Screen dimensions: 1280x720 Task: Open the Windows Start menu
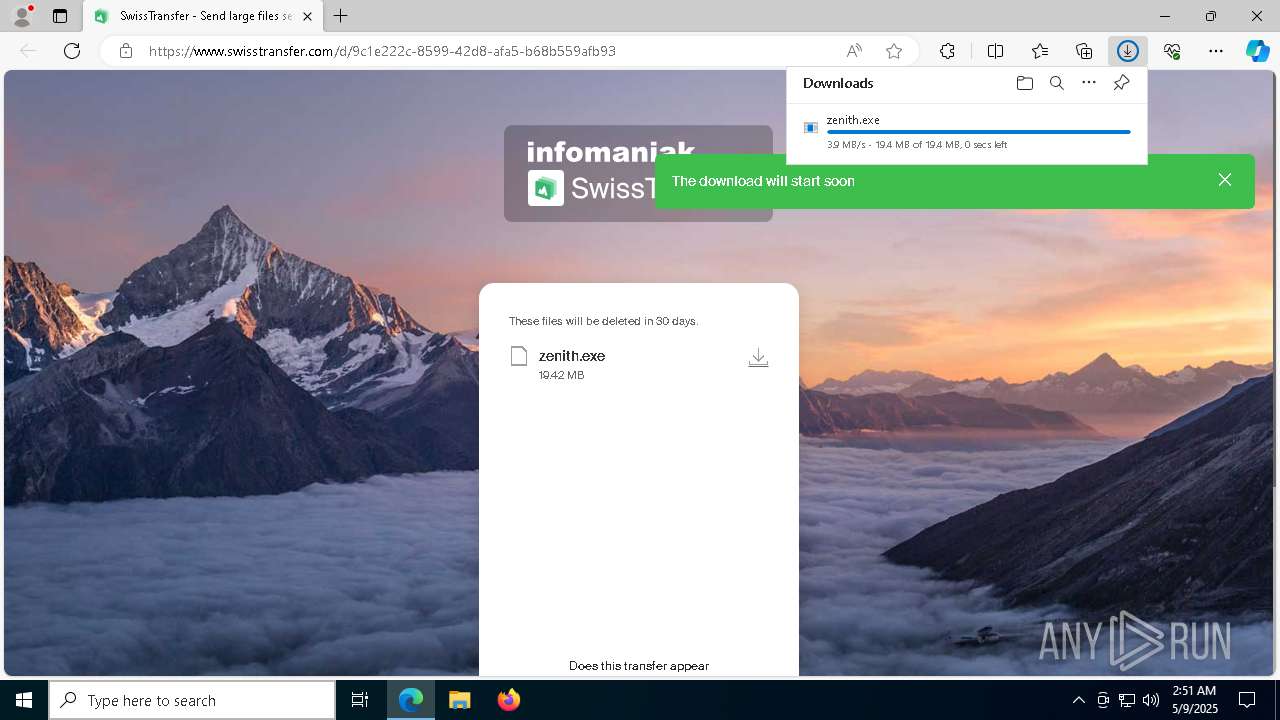click(24, 700)
